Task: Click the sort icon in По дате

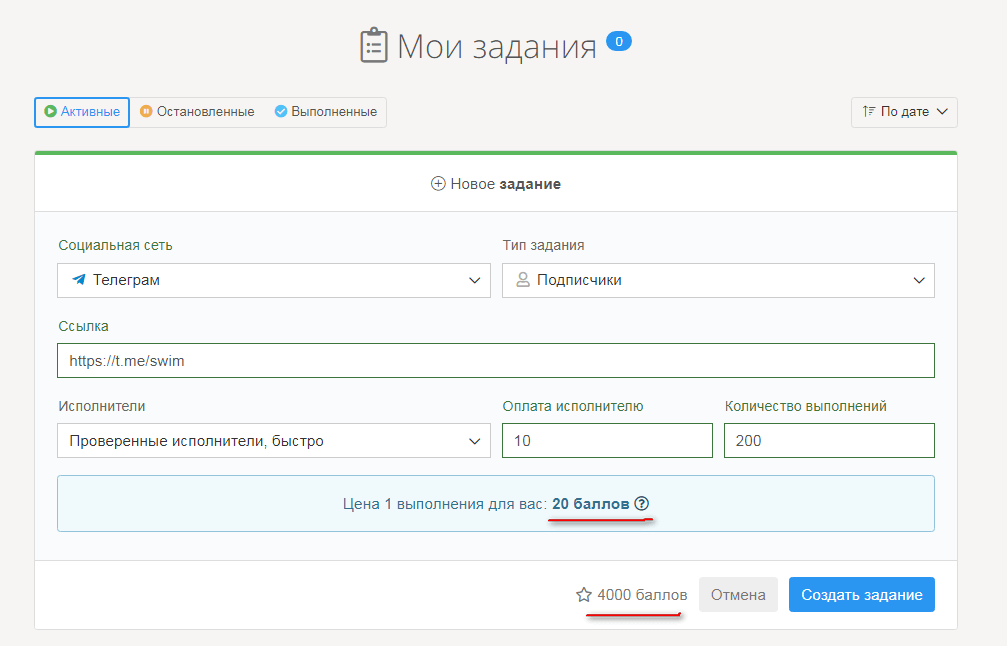Action: tap(868, 112)
